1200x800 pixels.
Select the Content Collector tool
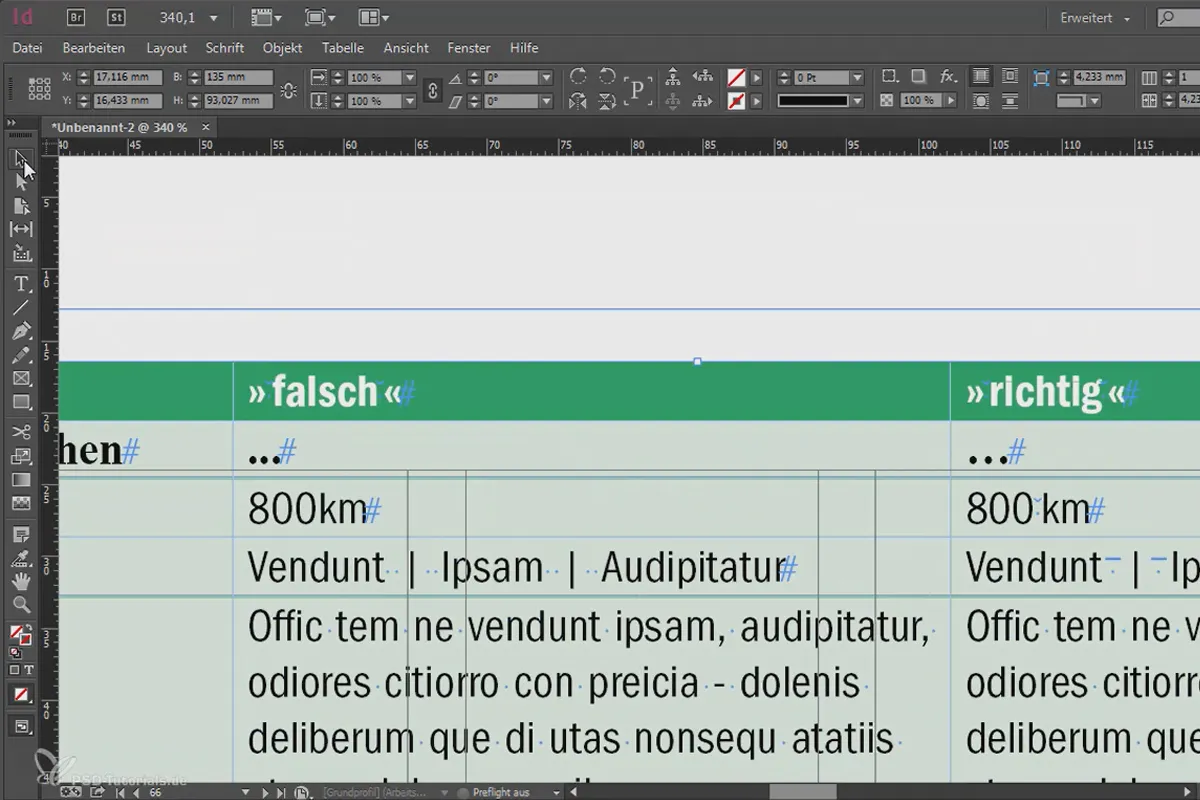pos(21,254)
